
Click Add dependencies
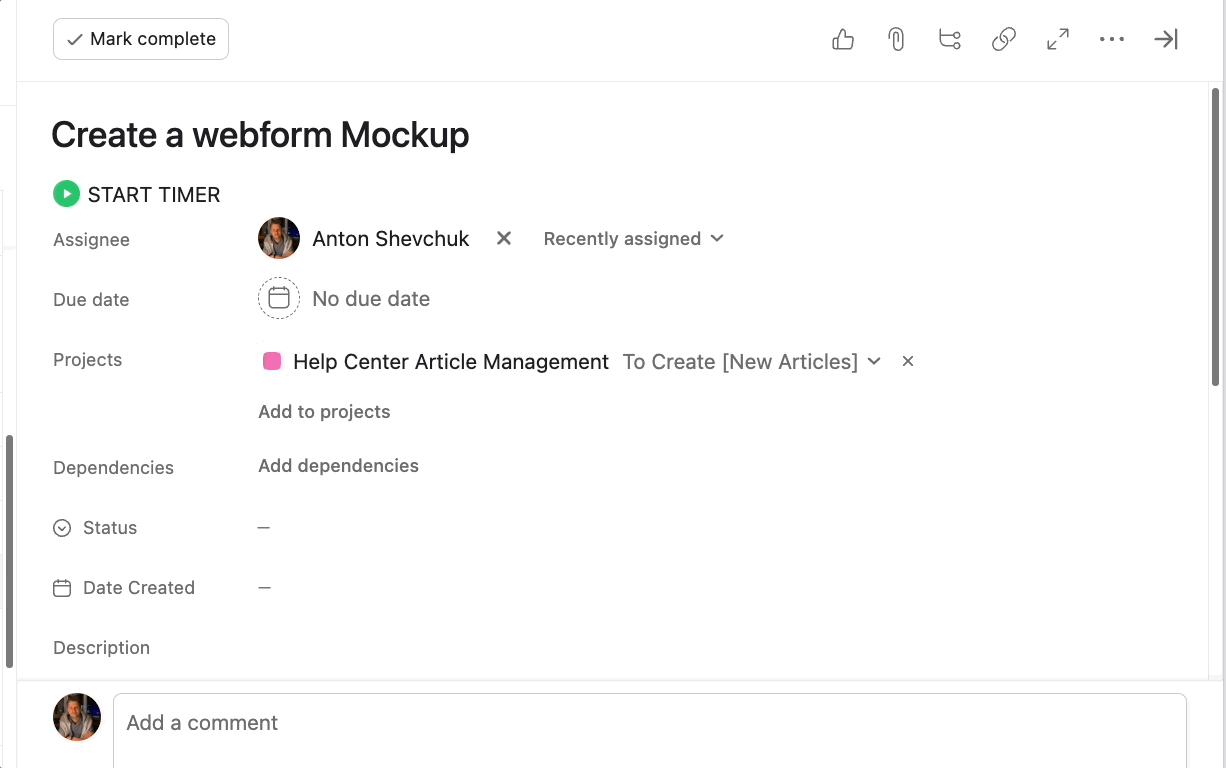pos(338,466)
